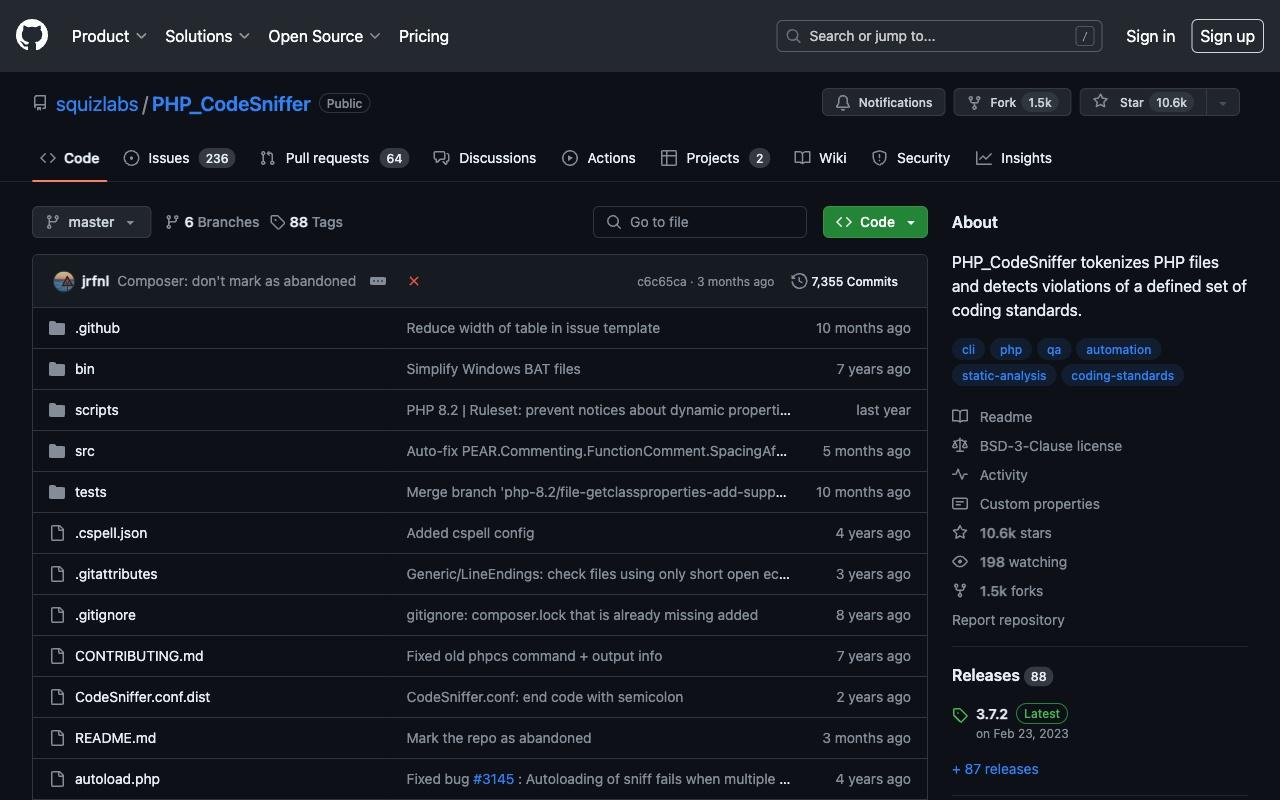The height and width of the screenshot is (800, 1280).
Task: Click the PHP_CodeSniffer repo name link
Action: pos(231,104)
